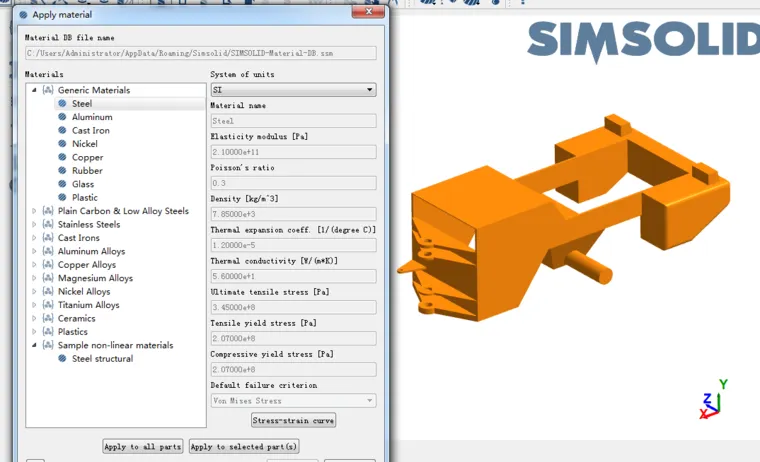
Task: Select the Cast Irons group label
Action: click(x=79, y=238)
